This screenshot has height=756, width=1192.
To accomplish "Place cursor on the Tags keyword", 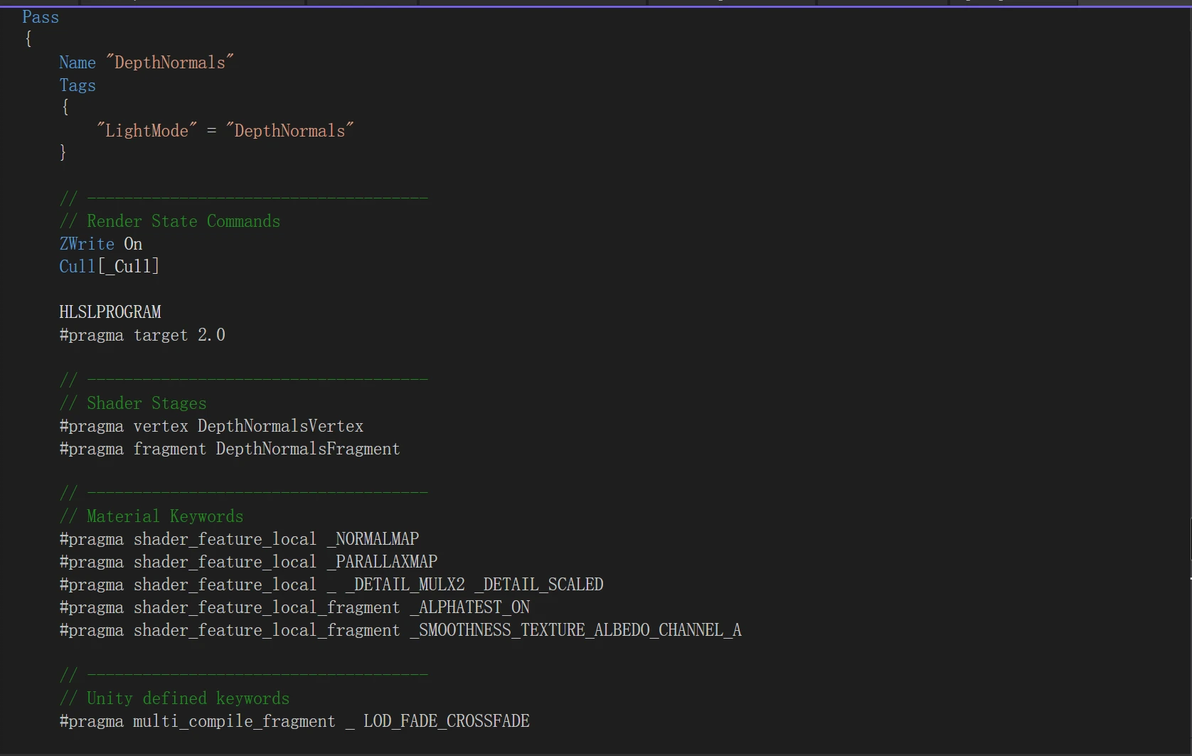I will pos(77,85).
